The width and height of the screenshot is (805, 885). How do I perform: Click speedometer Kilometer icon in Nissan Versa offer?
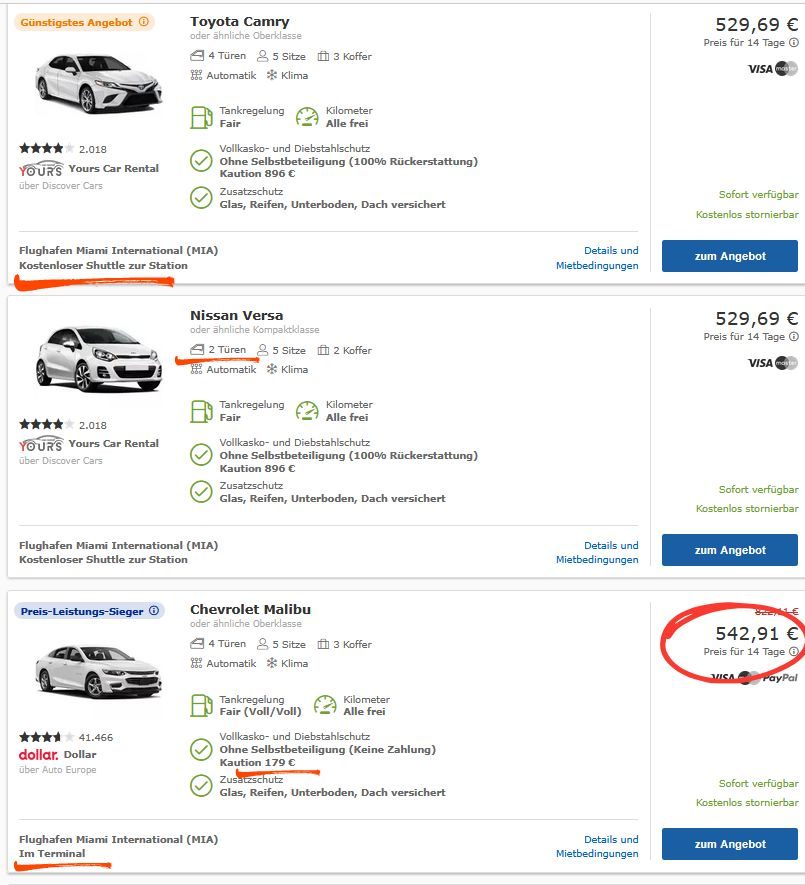tap(307, 411)
